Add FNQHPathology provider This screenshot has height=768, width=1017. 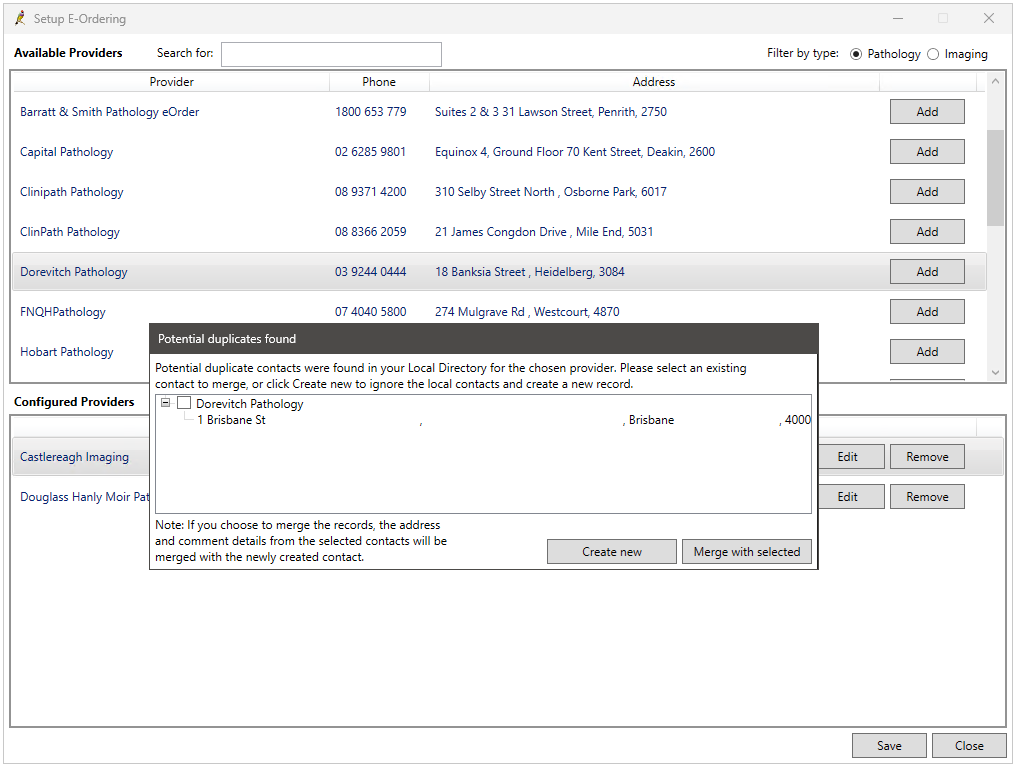tap(927, 312)
